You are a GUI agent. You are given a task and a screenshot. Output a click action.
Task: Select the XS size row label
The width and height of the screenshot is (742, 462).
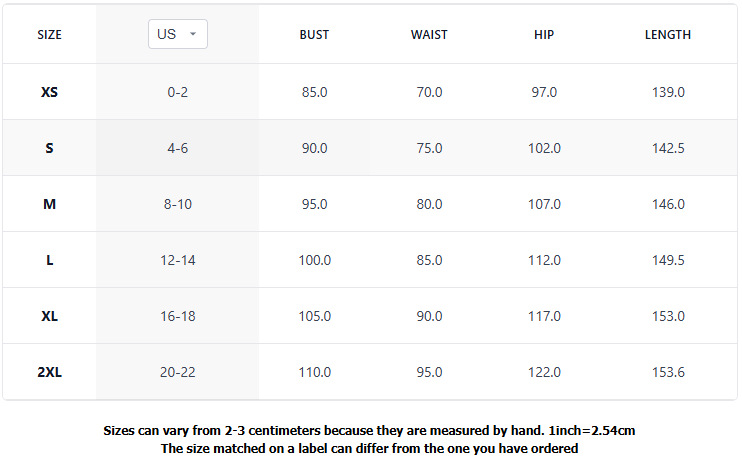49,92
